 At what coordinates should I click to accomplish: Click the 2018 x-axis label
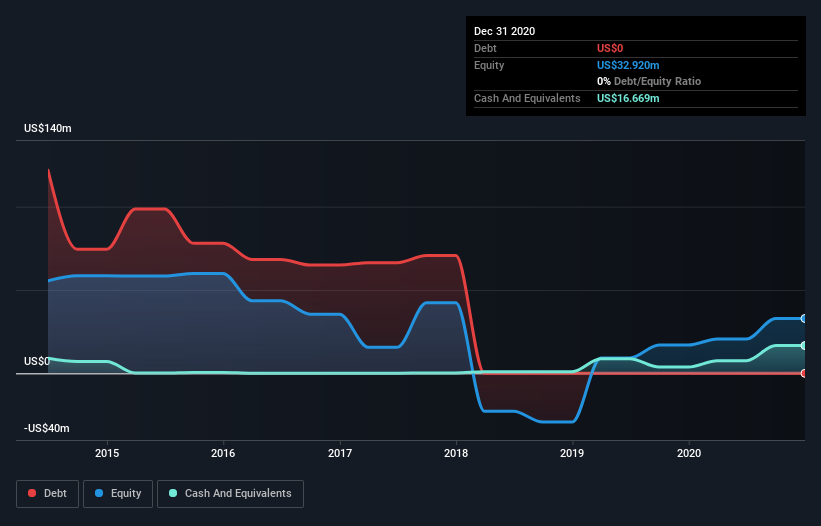point(456,453)
